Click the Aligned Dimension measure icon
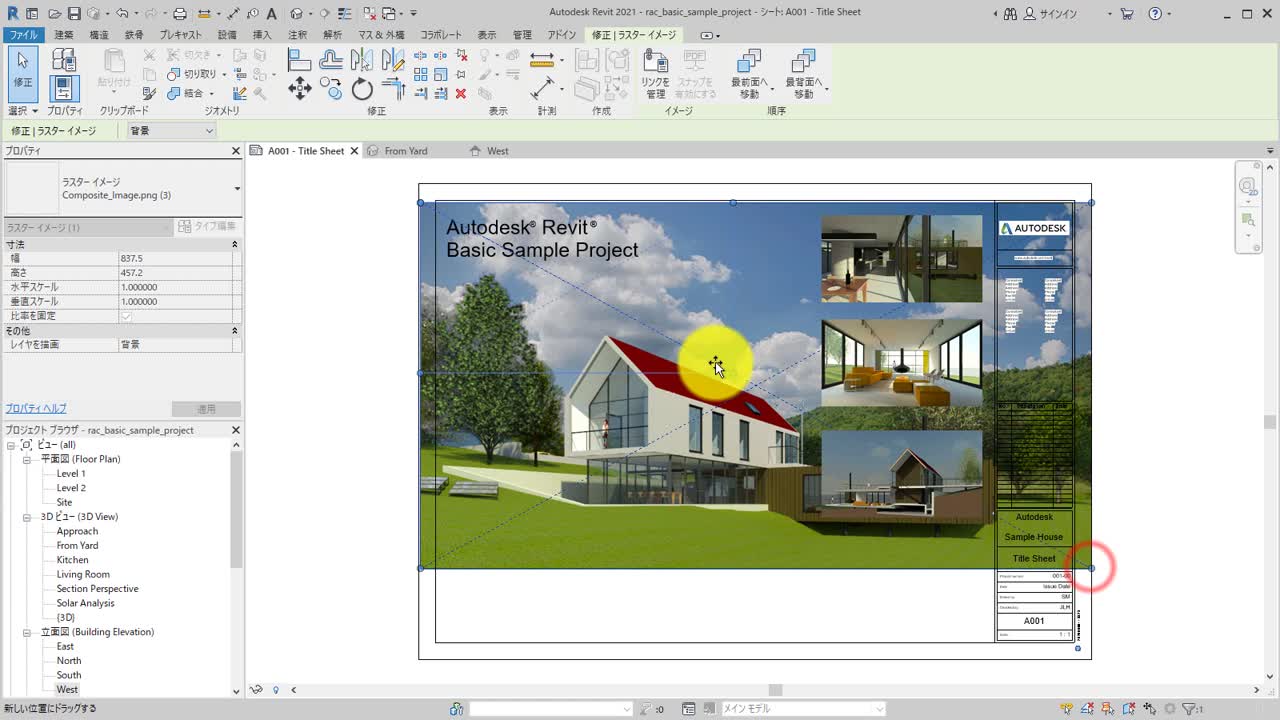The height and width of the screenshot is (720, 1280). [x=542, y=59]
